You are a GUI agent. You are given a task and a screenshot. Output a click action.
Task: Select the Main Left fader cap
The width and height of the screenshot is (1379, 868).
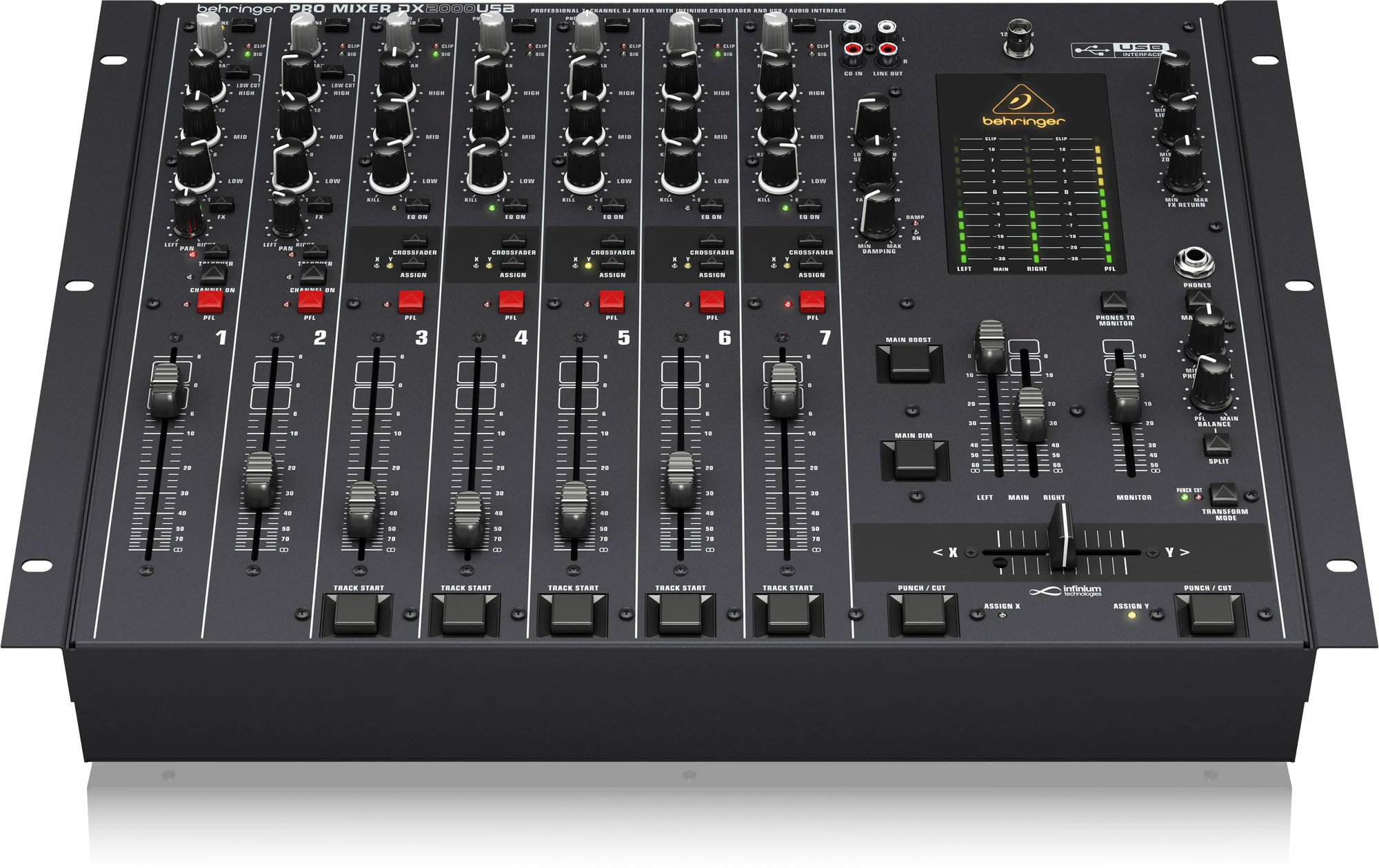[x=991, y=346]
